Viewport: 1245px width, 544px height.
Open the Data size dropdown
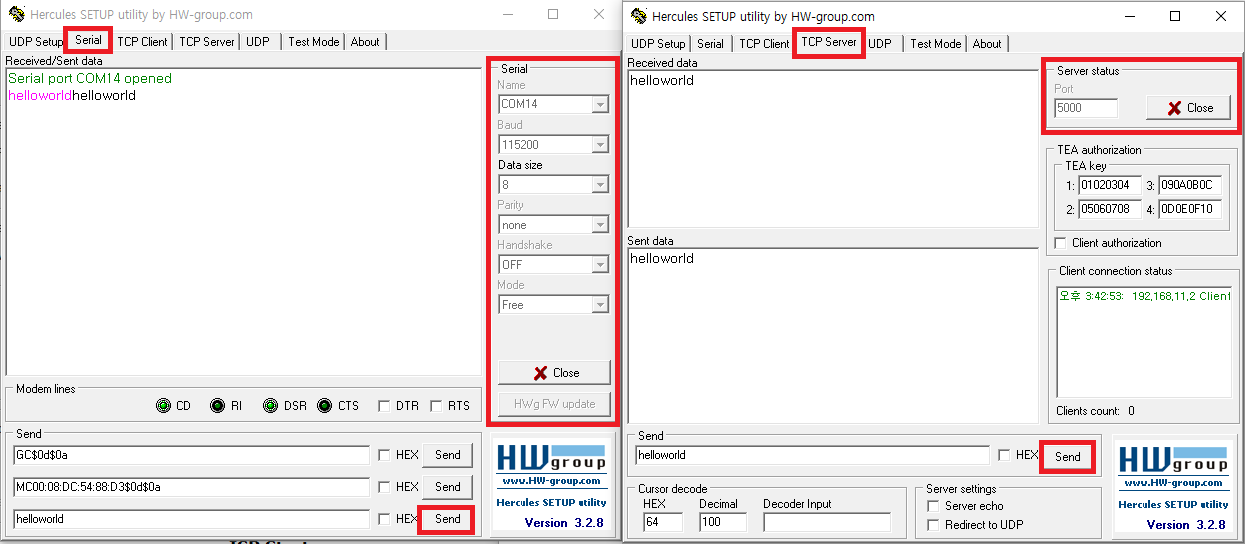(600, 184)
